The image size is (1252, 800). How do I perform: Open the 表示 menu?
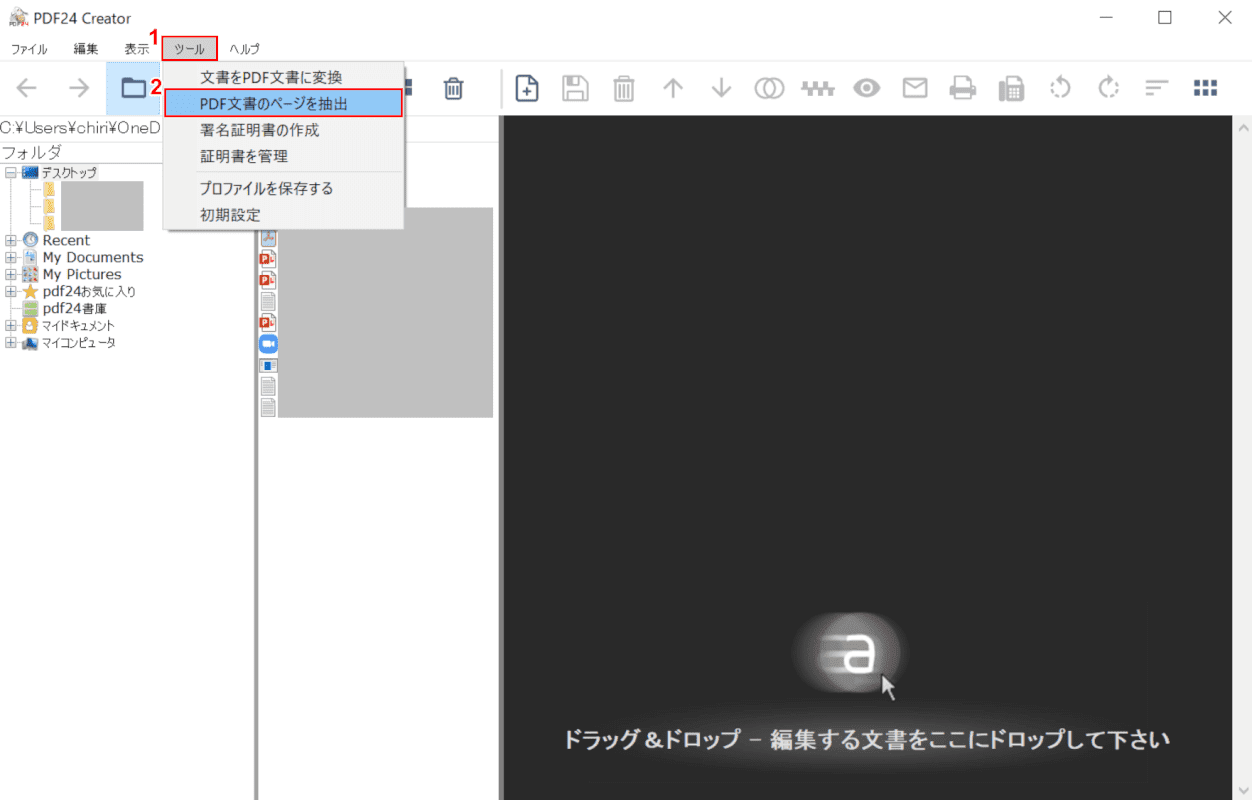click(x=137, y=49)
